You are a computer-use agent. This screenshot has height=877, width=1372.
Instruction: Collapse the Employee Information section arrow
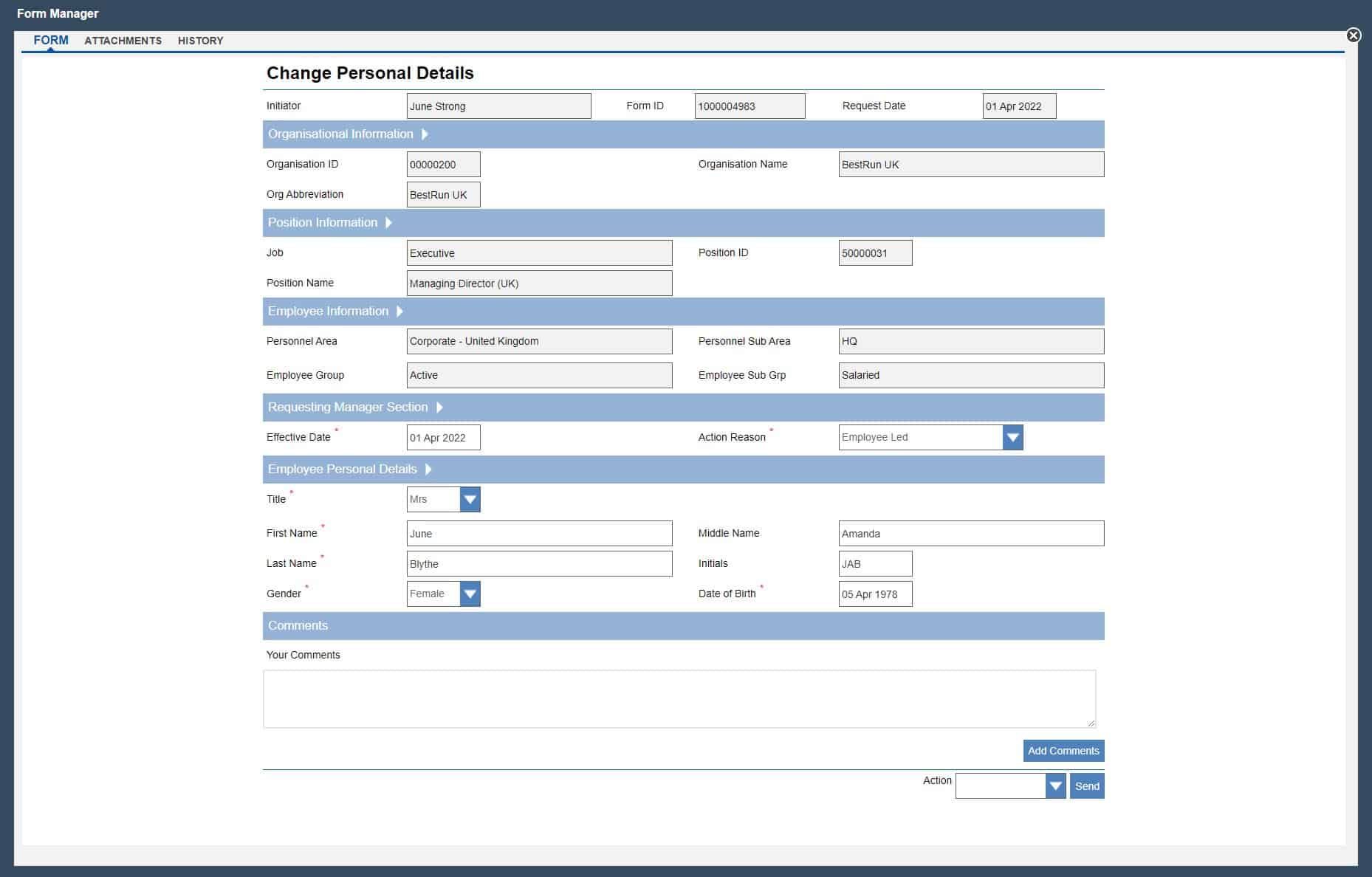[x=399, y=312]
